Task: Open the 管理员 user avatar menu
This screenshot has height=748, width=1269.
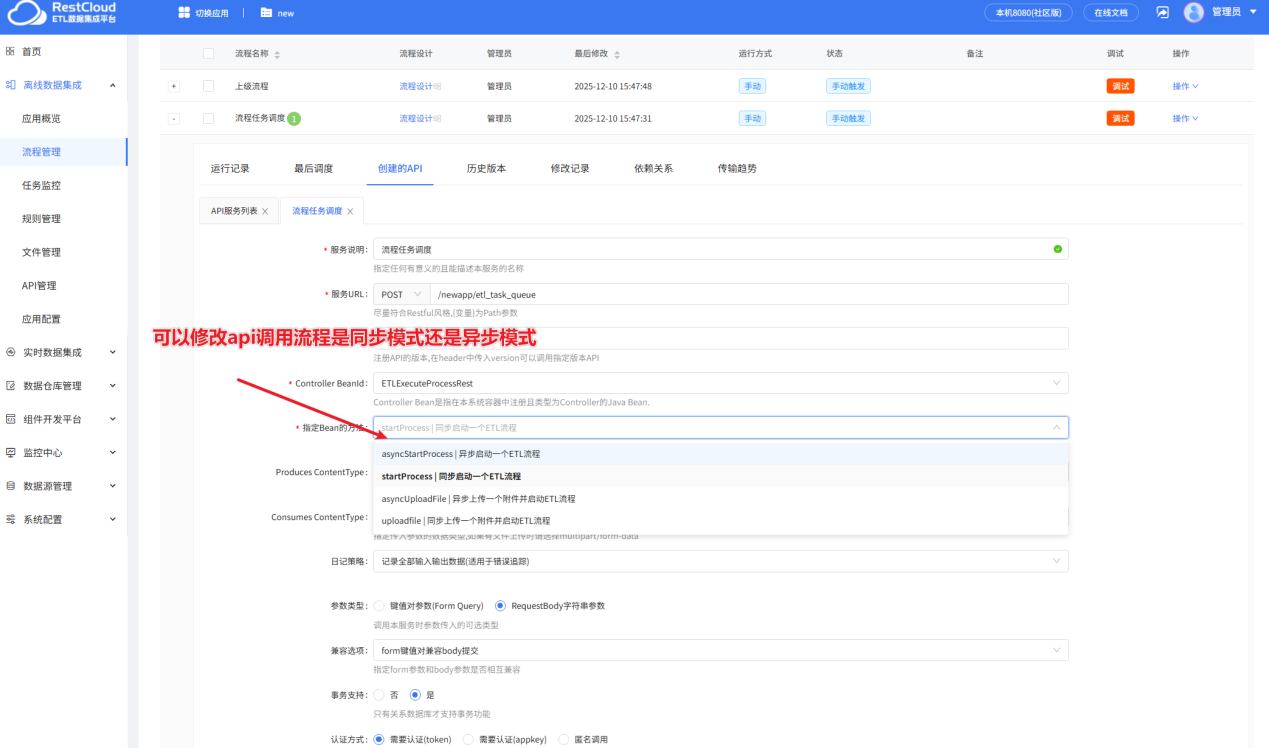Action: 1193,12
